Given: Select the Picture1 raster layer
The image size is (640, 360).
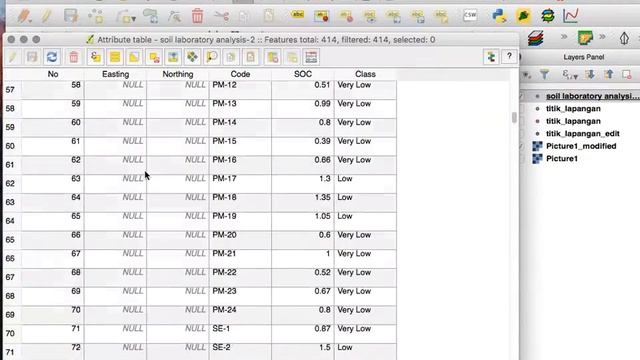Looking at the screenshot, I should pyautogui.click(x=562, y=158).
